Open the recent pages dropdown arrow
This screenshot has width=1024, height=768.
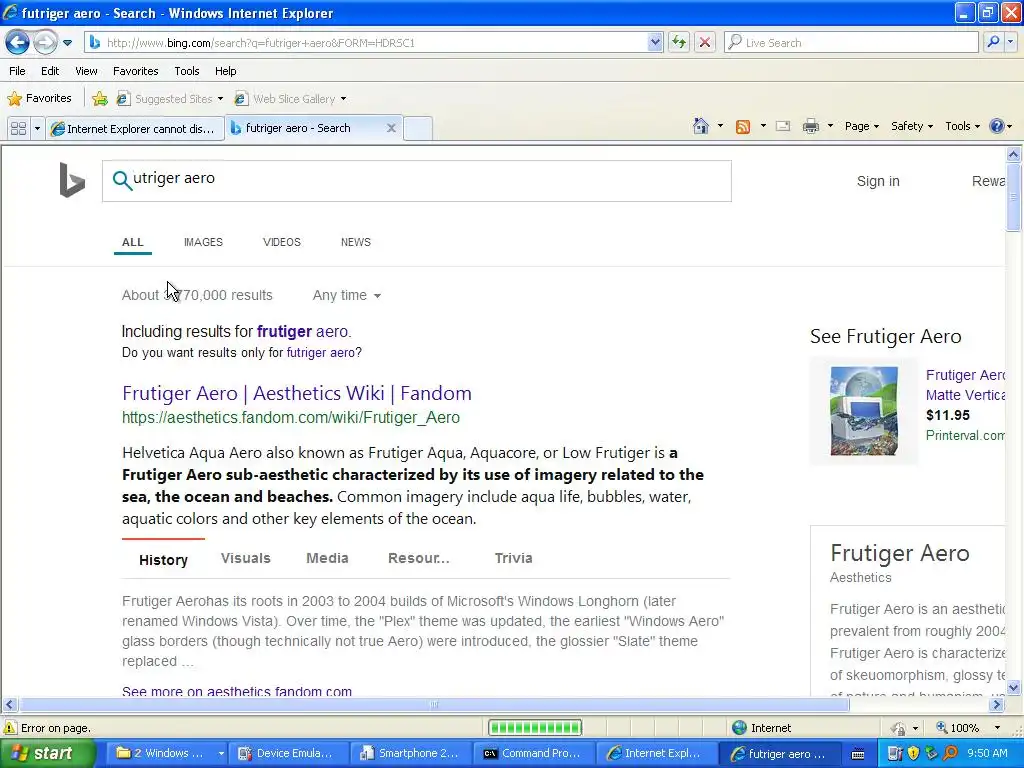pyautogui.click(x=67, y=43)
